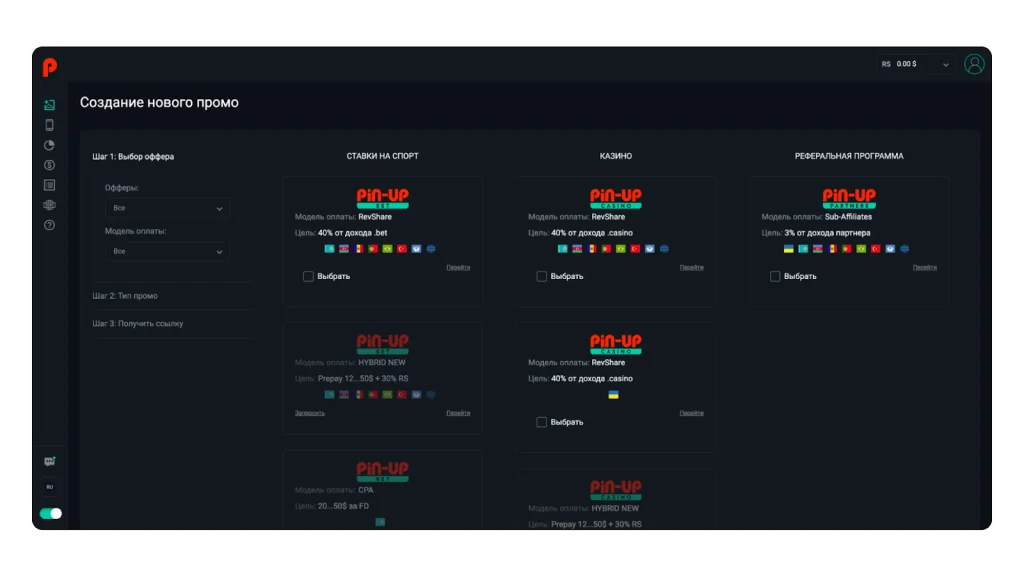The height and width of the screenshot is (576, 1024).
Task: Click the Turkey flag in the .bet RevShare card
Action: pos(402,249)
